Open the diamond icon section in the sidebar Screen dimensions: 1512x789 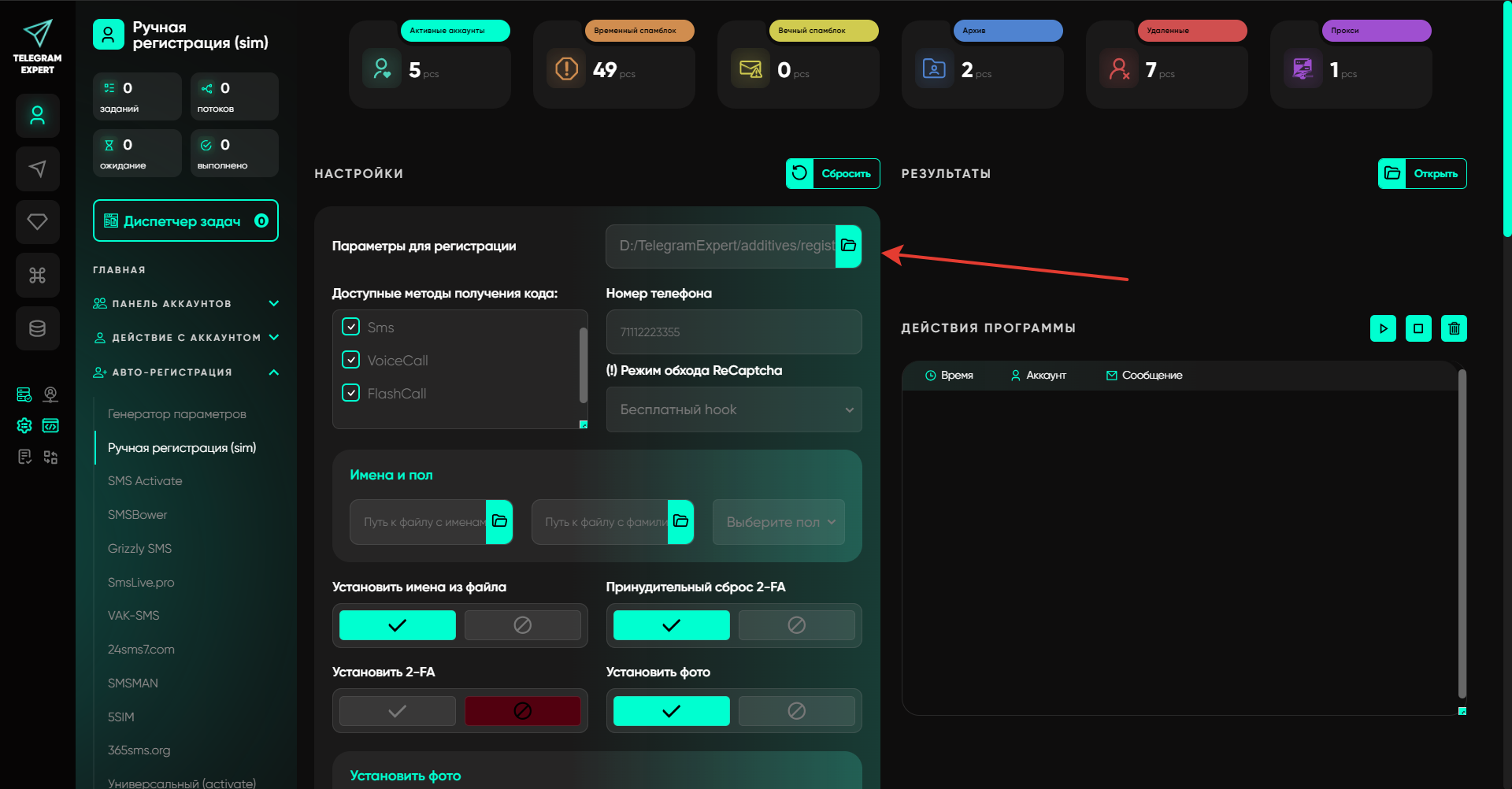(37, 222)
